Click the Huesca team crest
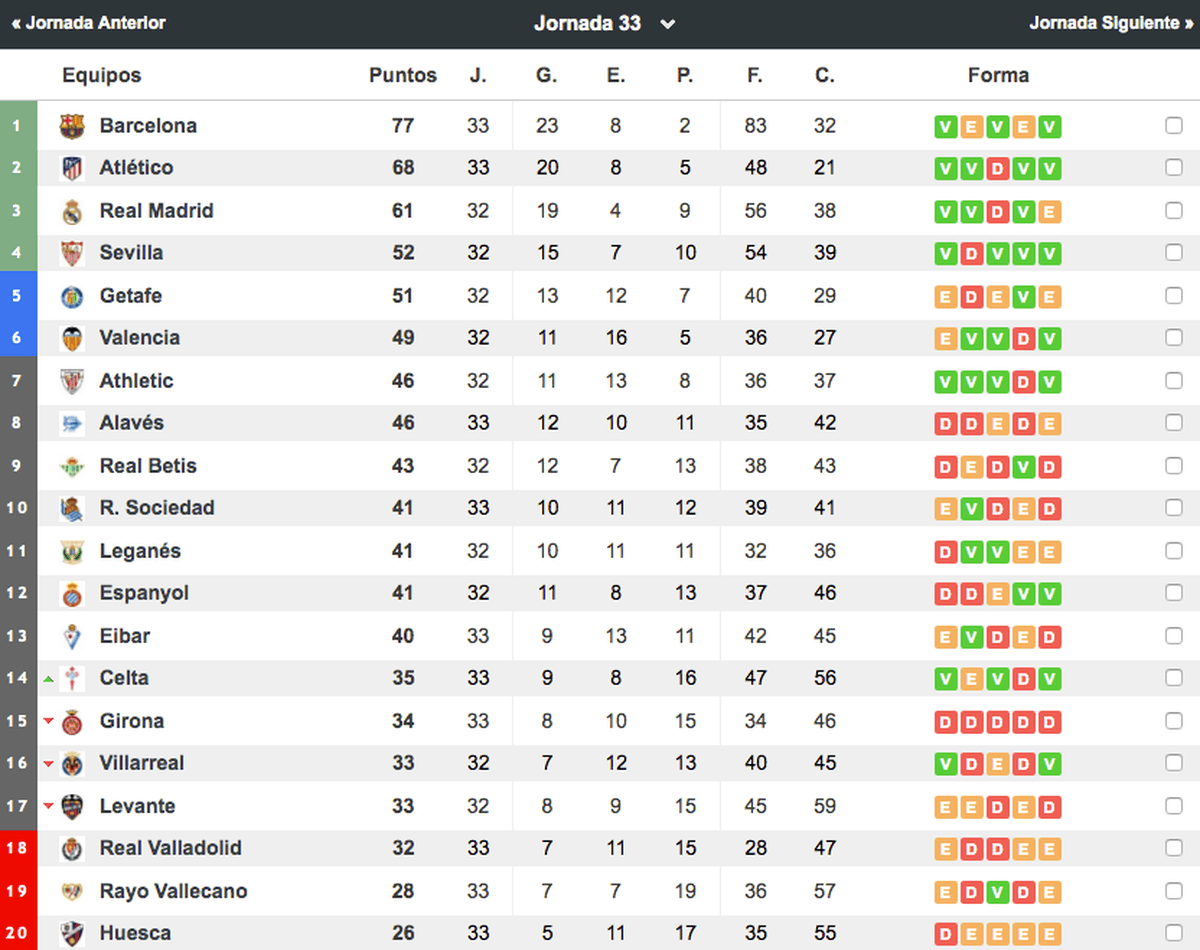The height and width of the screenshot is (950, 1200). pos(72,933)
